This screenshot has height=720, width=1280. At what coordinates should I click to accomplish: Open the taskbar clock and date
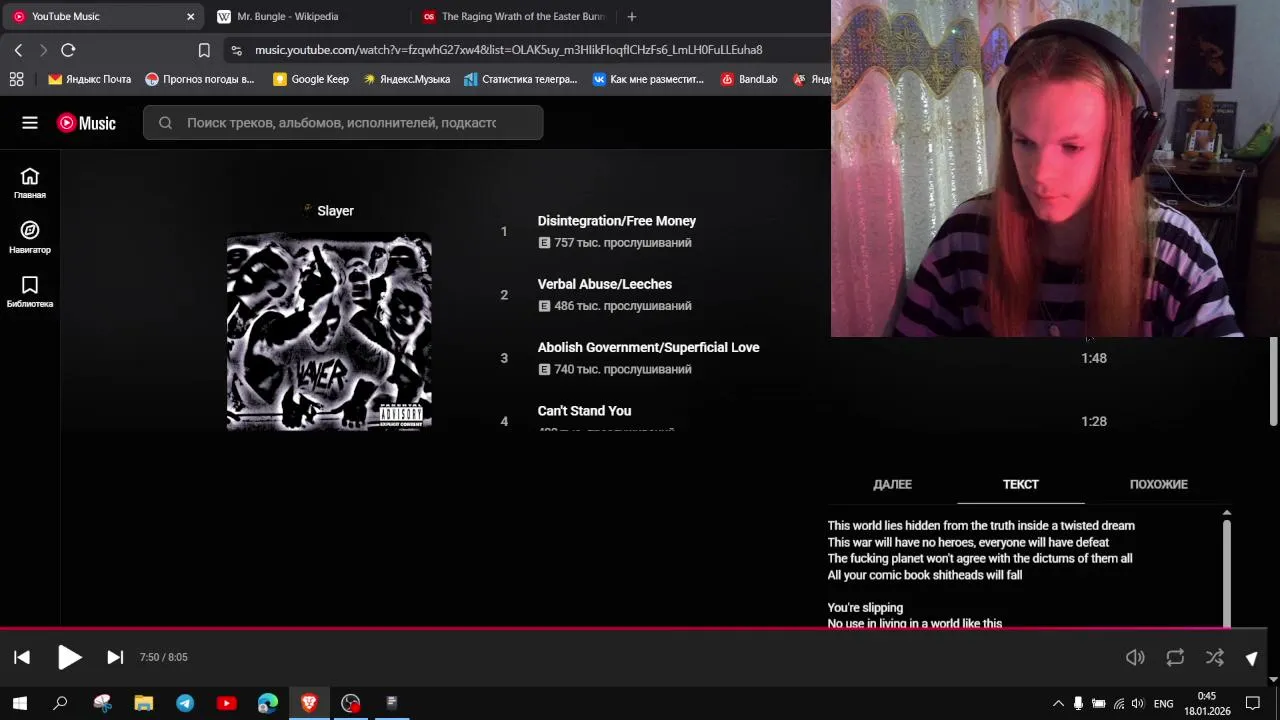(x=1207, y=704)
